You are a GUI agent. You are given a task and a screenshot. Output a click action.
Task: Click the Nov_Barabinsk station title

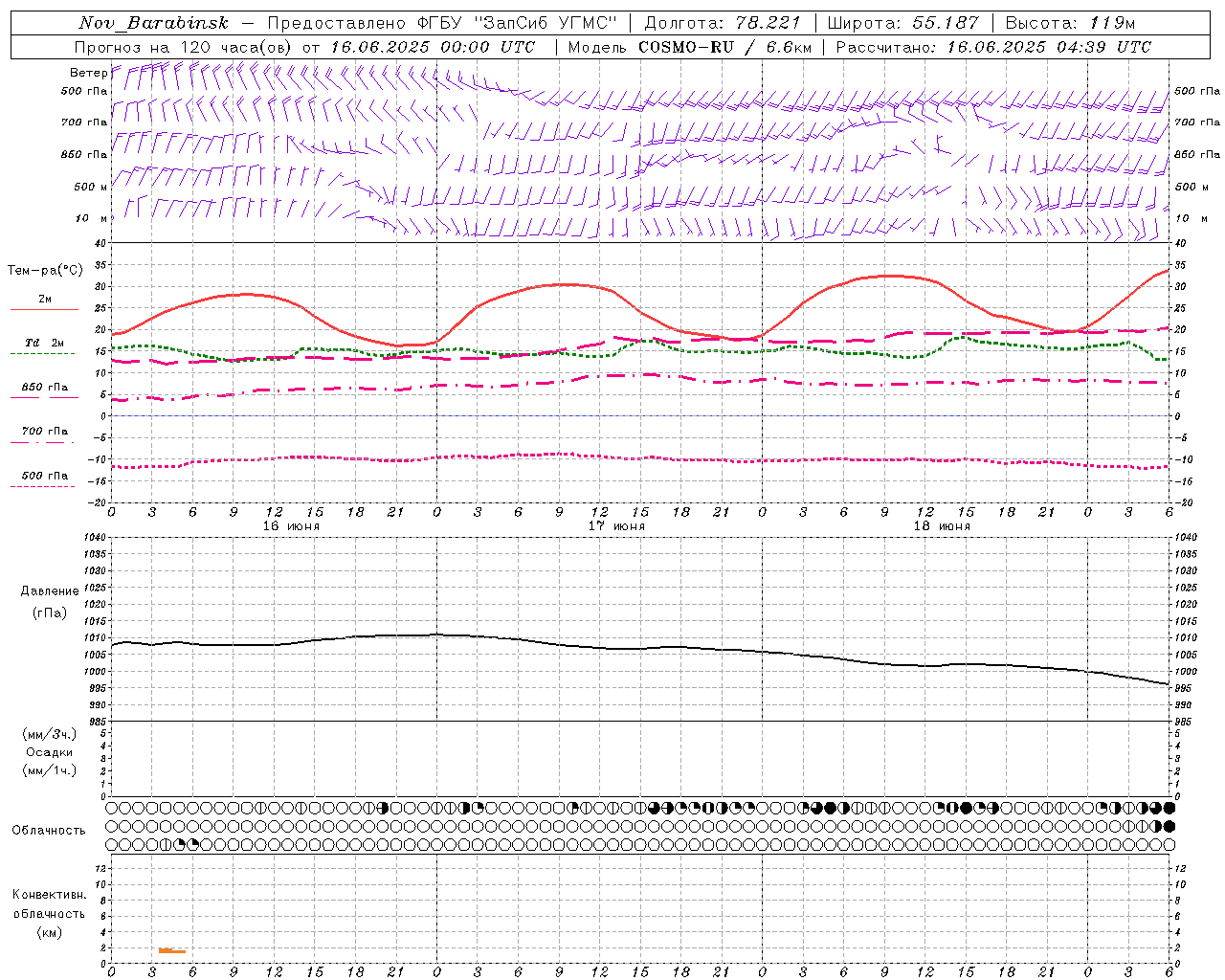(153, 23)
